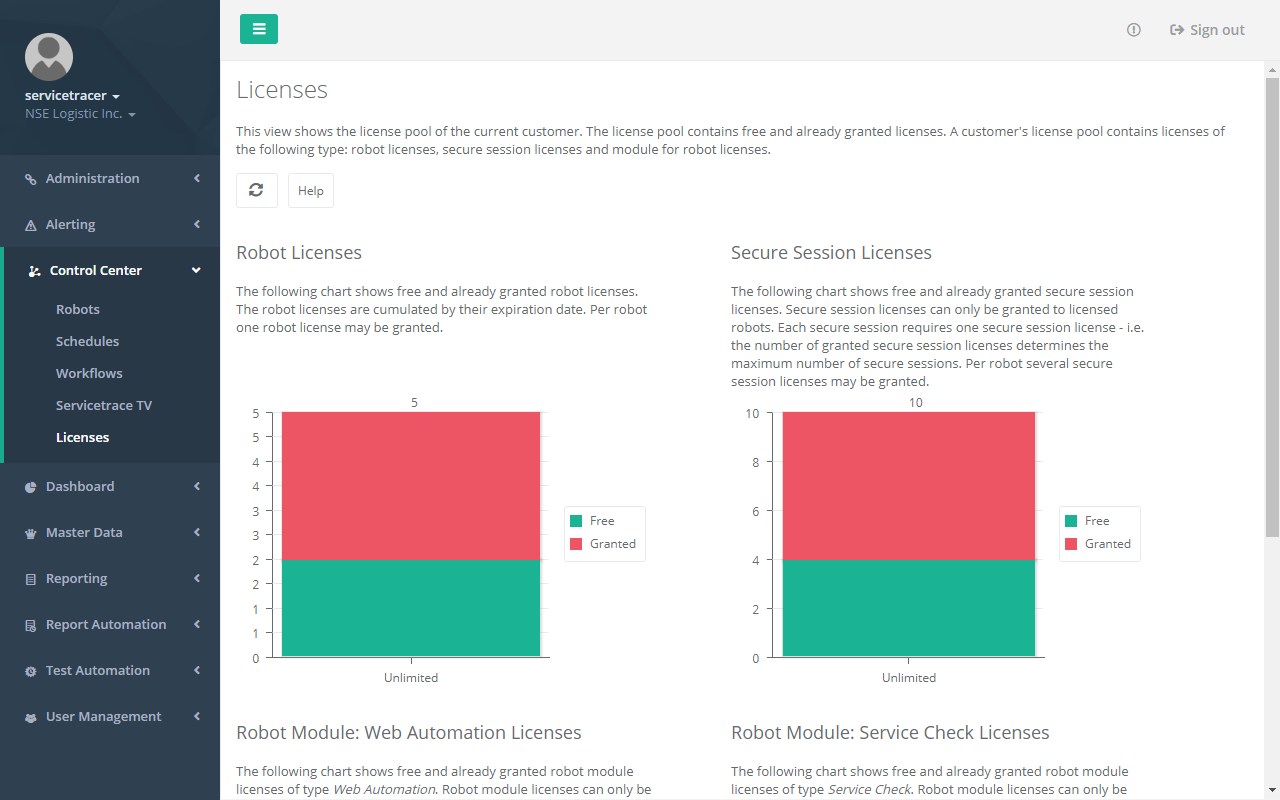Click the Dashboard pie chart icon

pos(31,487)
